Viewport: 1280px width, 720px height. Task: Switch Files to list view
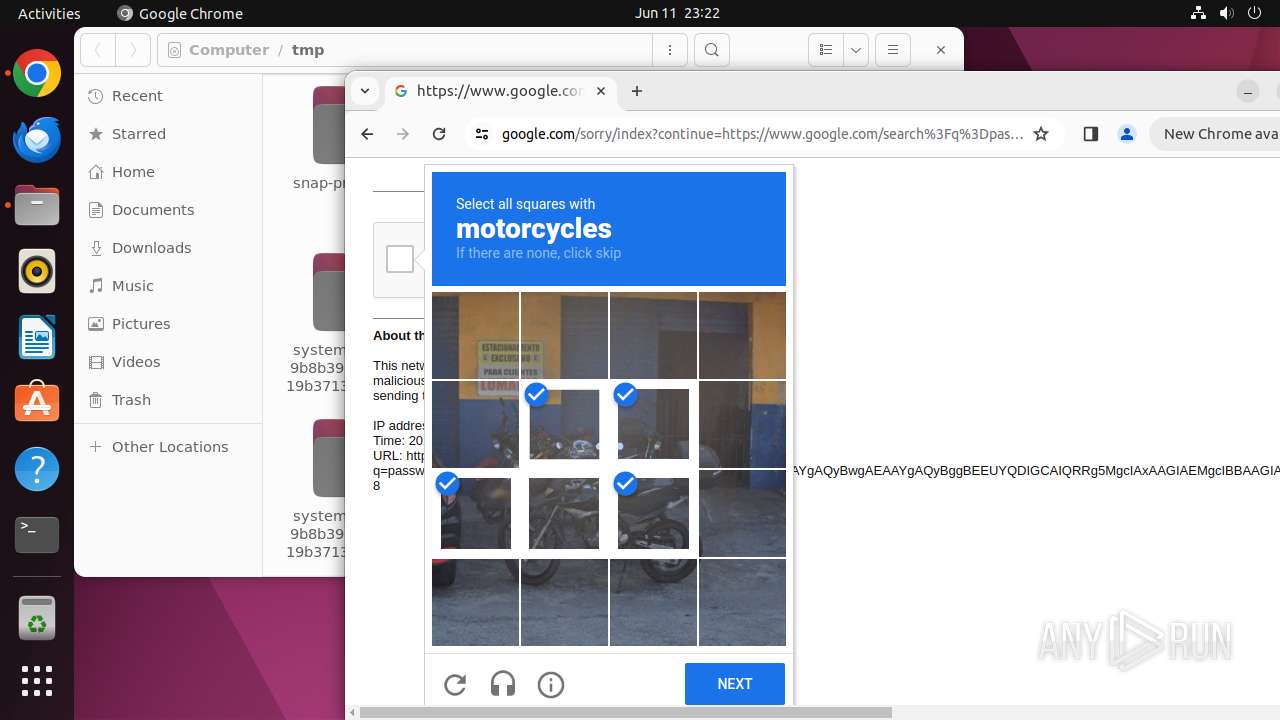pyautogui.click(x=826, y=50)
